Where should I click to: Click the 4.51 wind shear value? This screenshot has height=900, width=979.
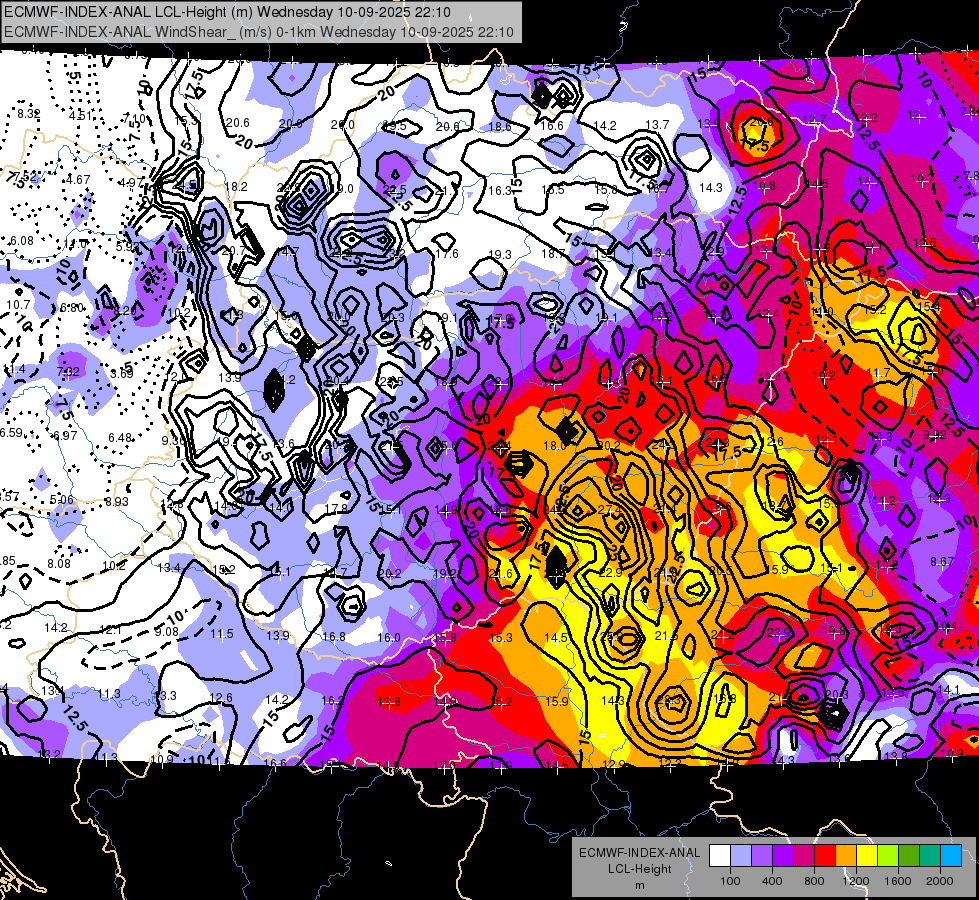click(x=81, y=116)
